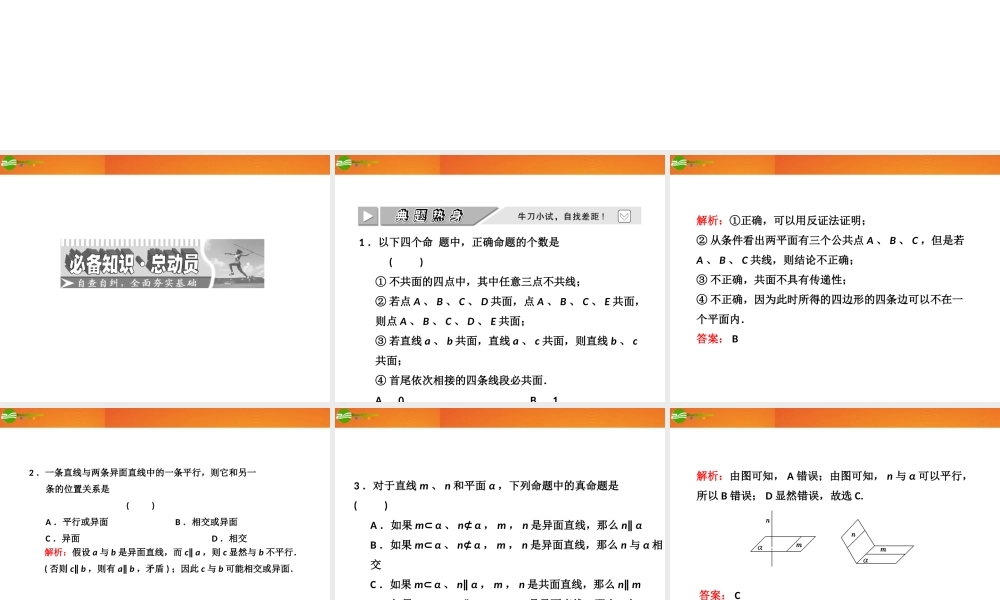Select the 必备知识·总动员 banner title
1000x600 pixels.
coord(133,262)
